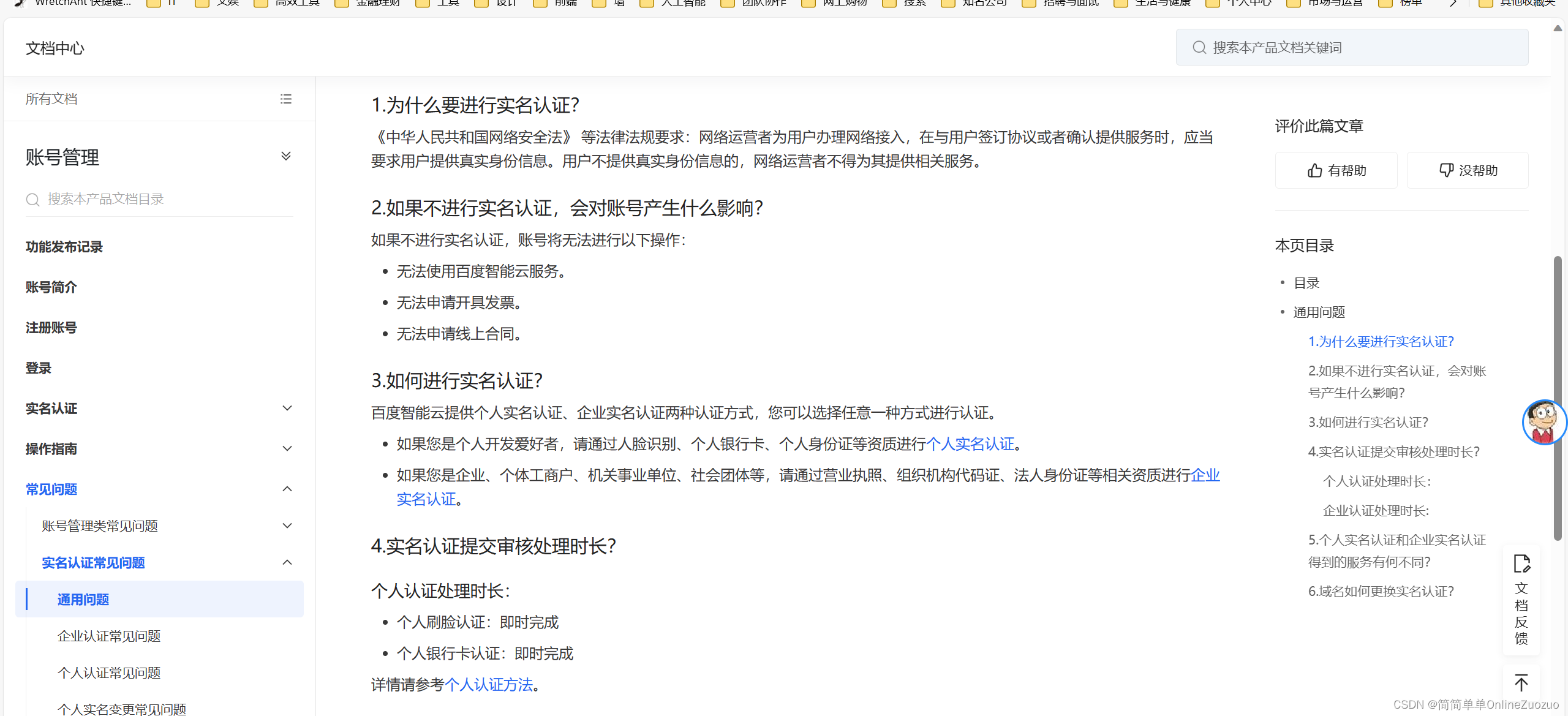Open the all-documents list icon beside 所有文档
Viewport: 1568px width, 716px height.
(286, 99)
